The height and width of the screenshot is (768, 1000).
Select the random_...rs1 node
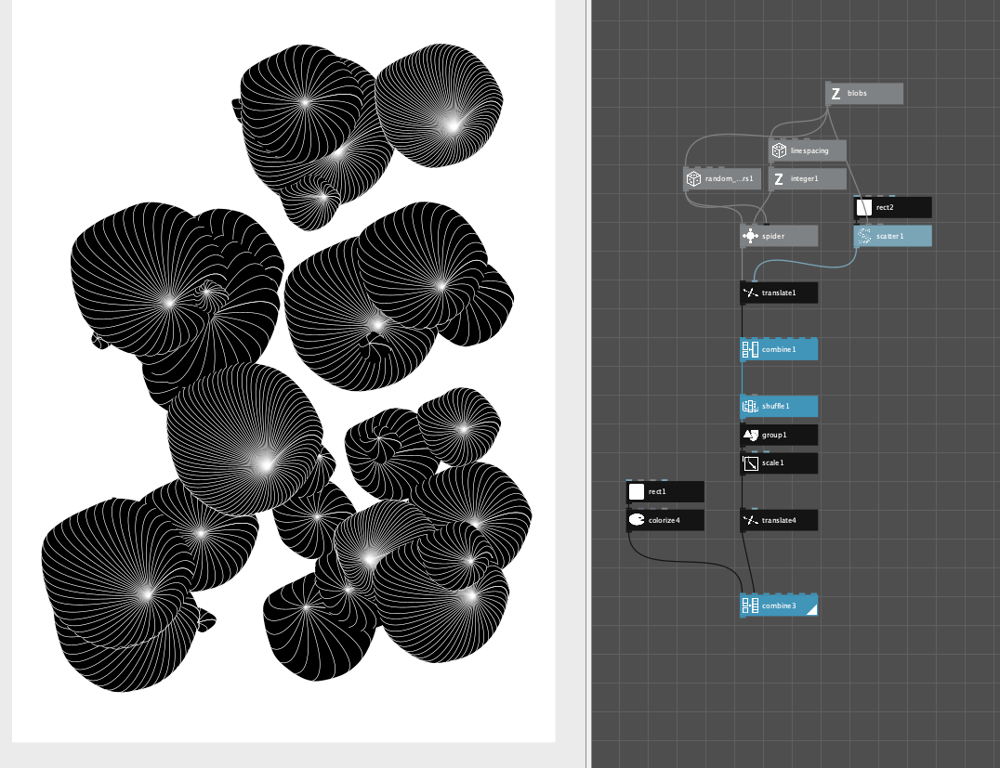click(722, 179)
